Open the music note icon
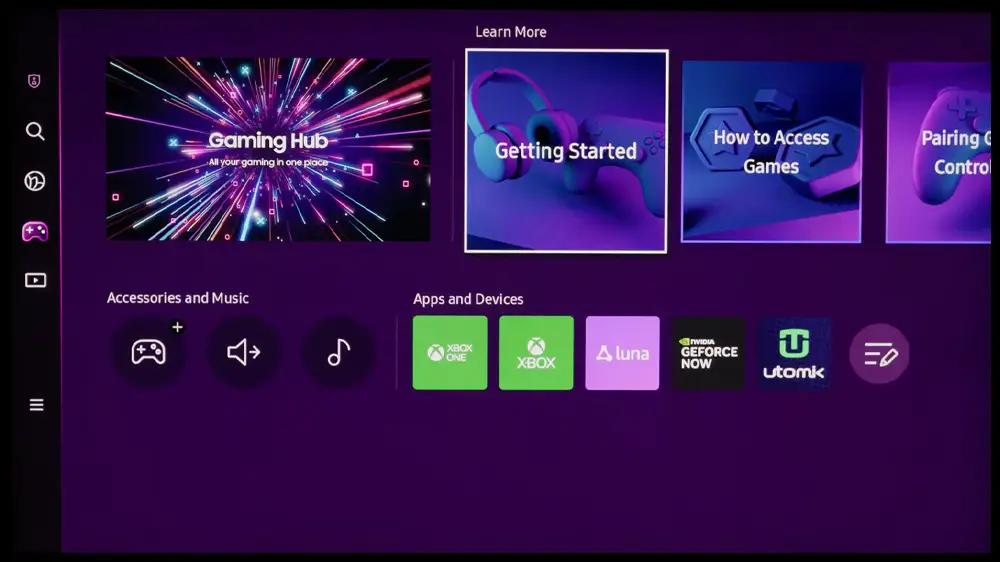 click(339, 351)
